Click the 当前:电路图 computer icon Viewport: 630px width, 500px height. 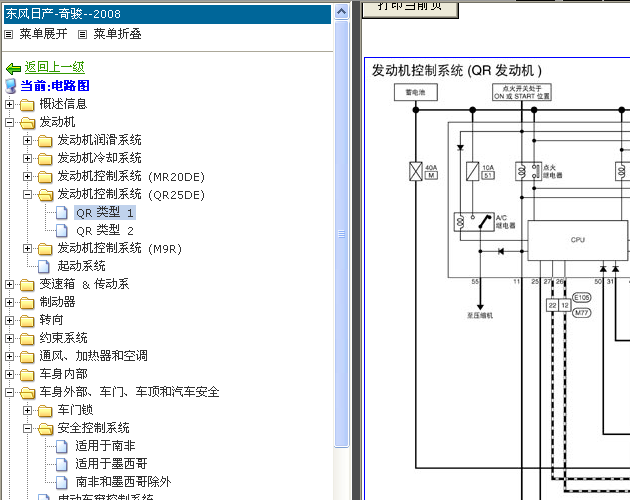[x=11, y=86]
